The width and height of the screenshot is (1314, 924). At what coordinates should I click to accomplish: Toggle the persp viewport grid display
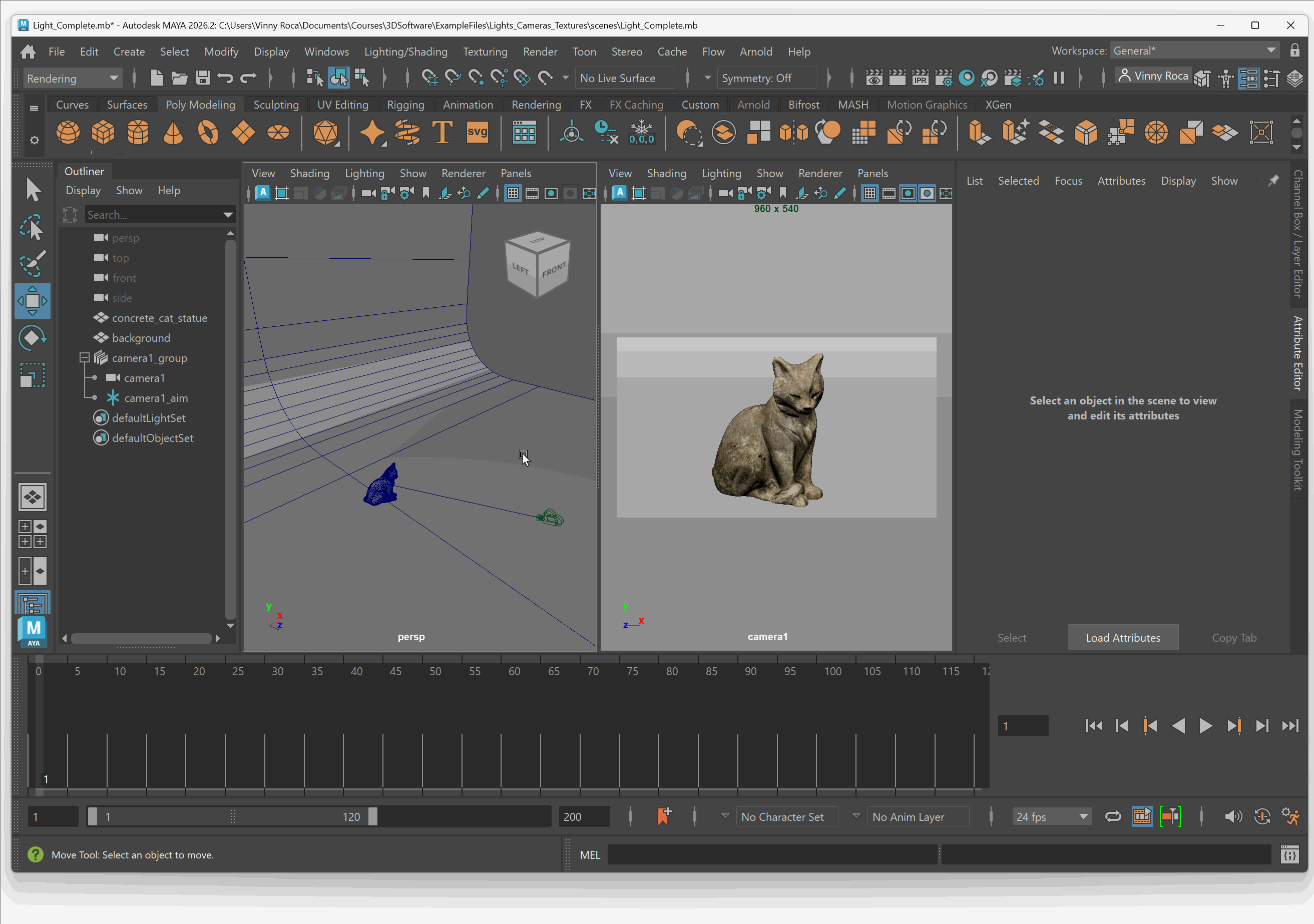[x=513, y=193]
